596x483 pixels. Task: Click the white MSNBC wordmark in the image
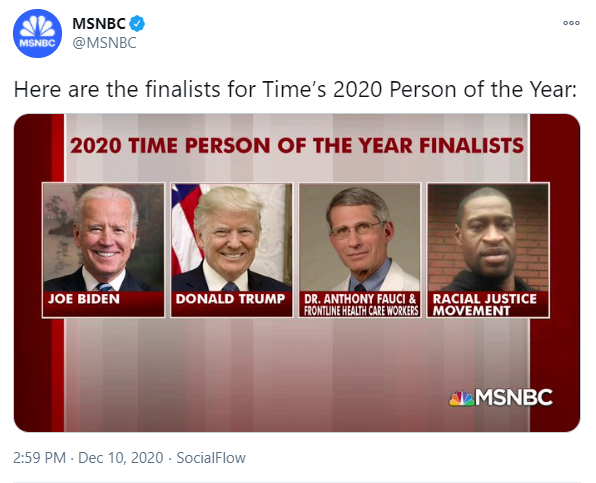click(x=514, y=397)
